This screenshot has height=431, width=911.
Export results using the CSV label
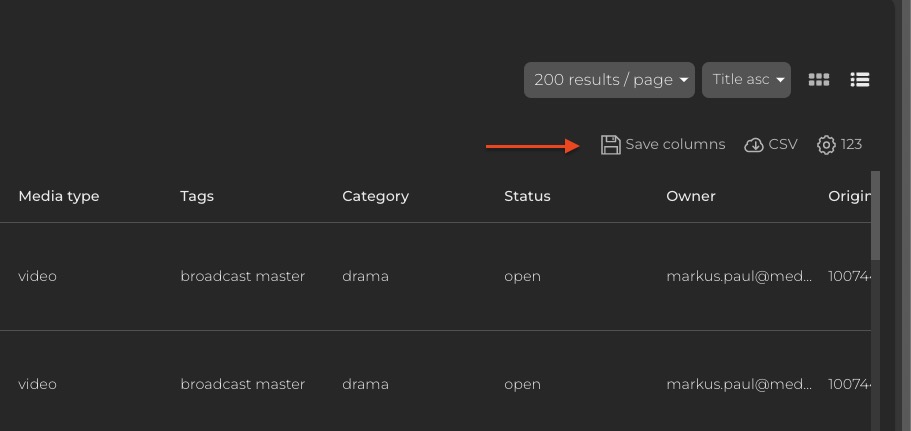(x=783, y=145)
